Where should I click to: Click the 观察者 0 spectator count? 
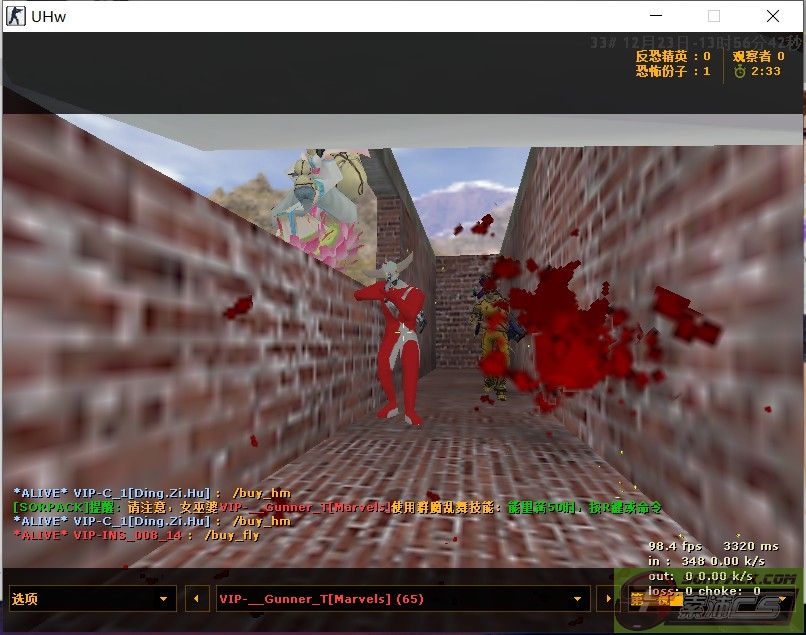point(758,56)
